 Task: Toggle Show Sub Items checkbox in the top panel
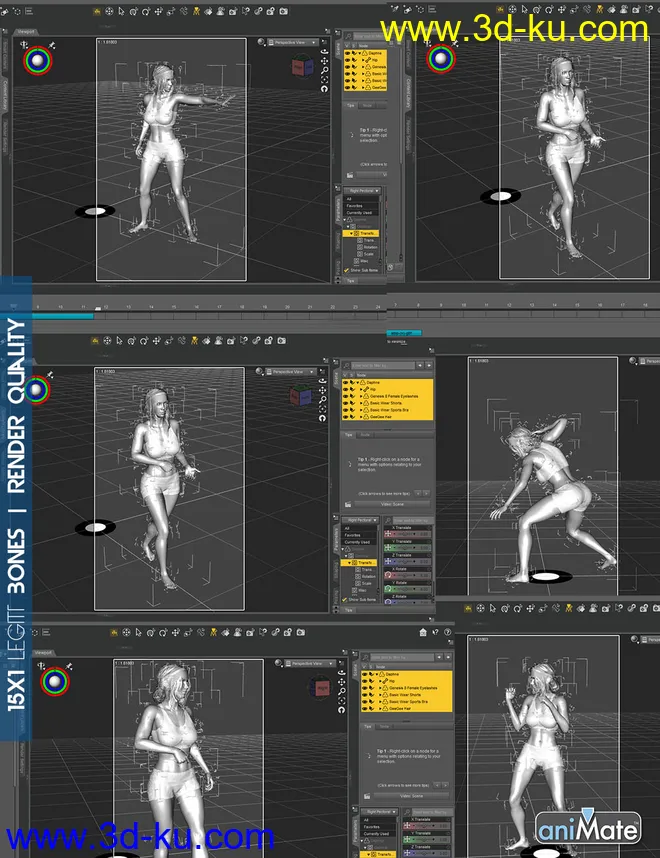[346, 269]
